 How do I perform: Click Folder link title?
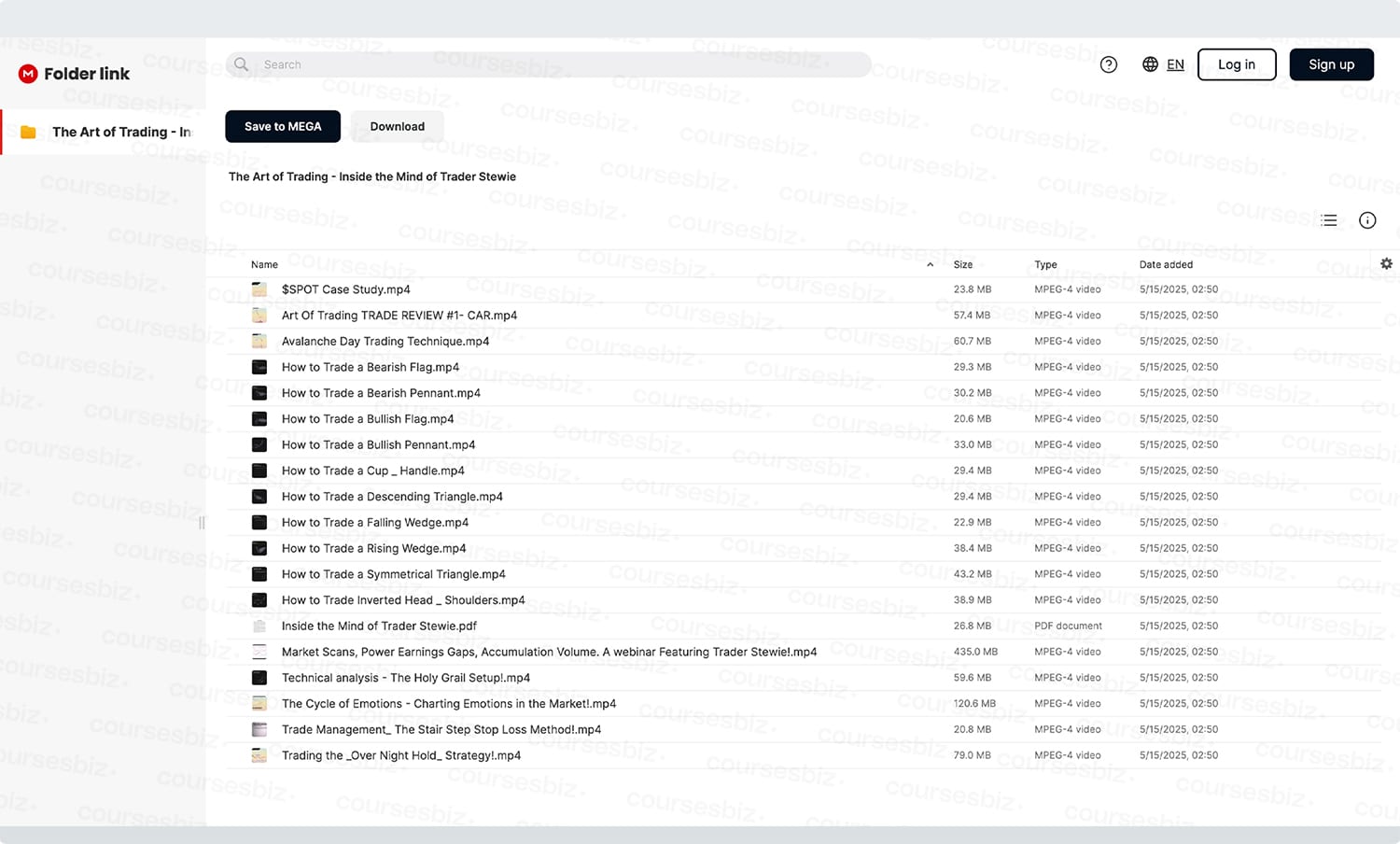point(87,74)
